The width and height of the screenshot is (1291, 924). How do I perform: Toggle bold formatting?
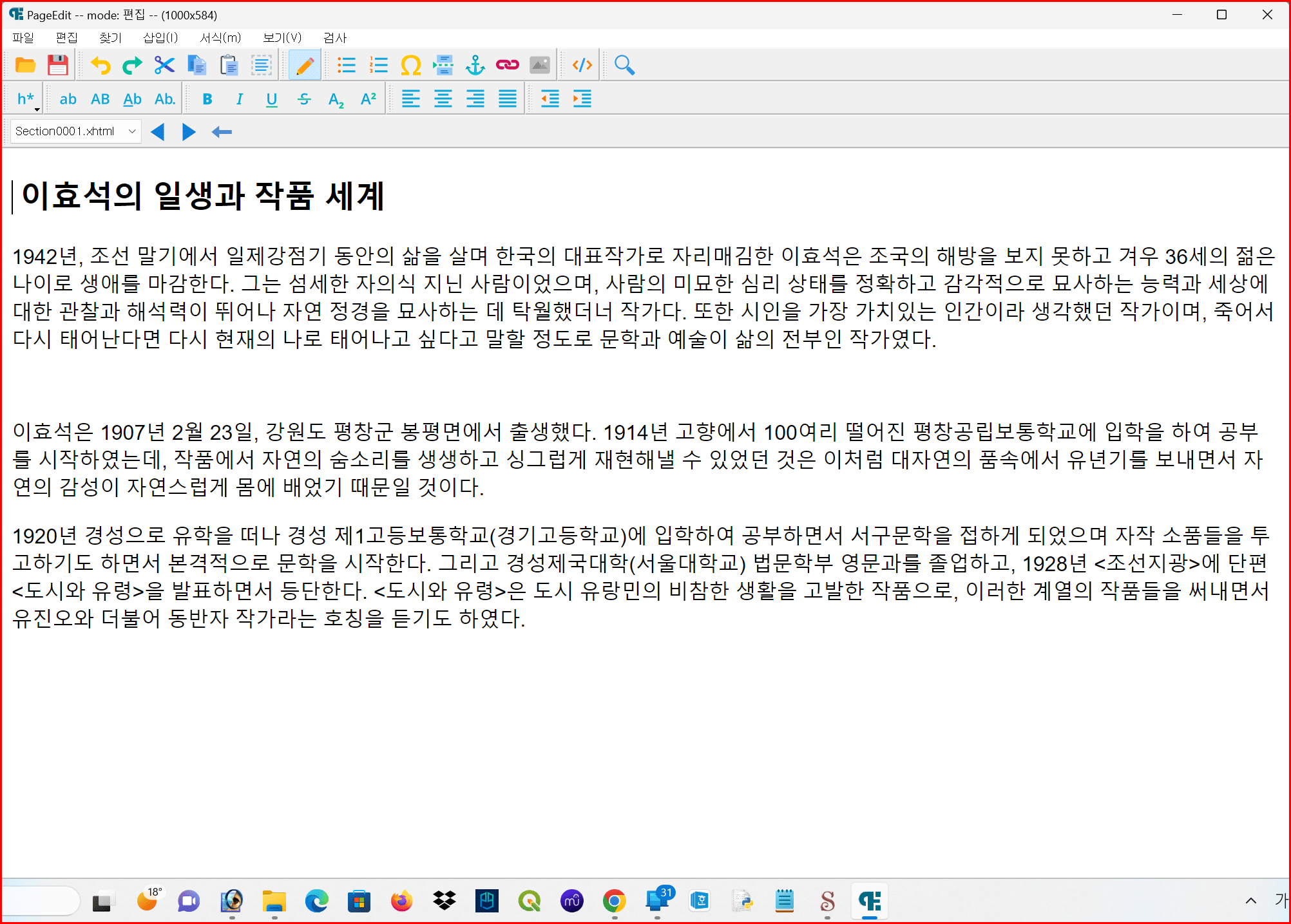(x=207, y=99)
